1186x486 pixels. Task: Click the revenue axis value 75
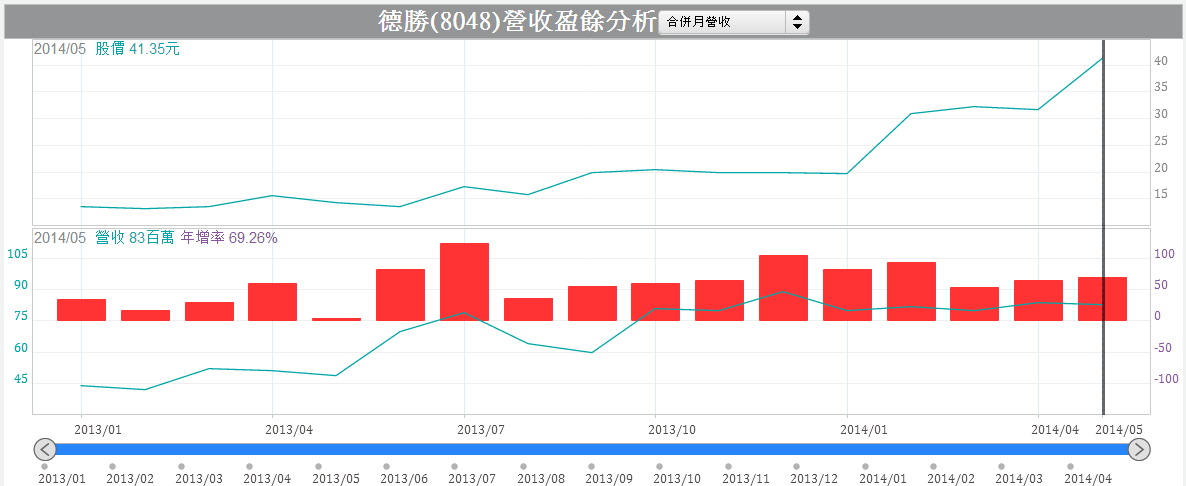point(20,317)
